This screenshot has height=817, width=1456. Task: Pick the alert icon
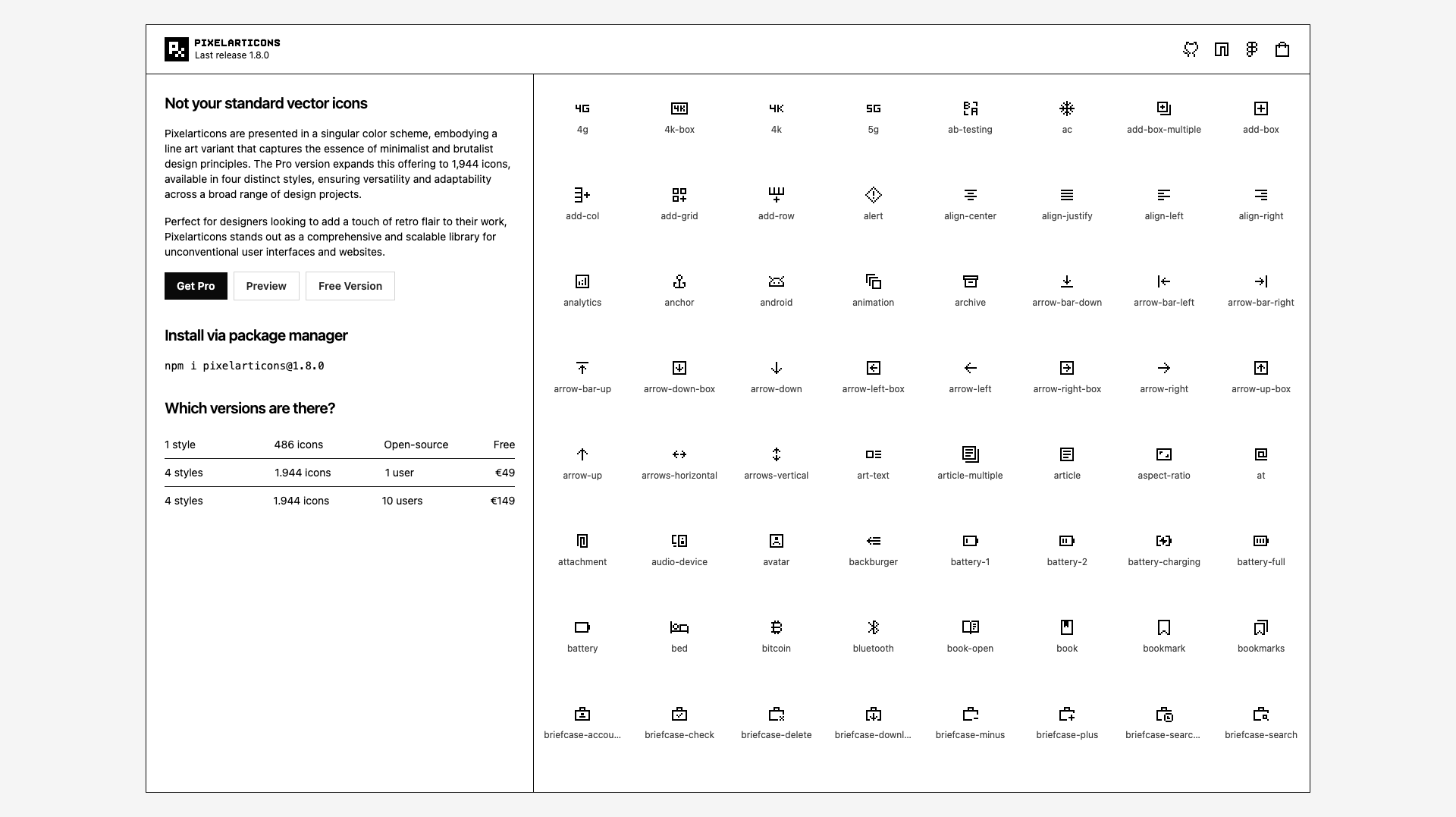[873, 196]
